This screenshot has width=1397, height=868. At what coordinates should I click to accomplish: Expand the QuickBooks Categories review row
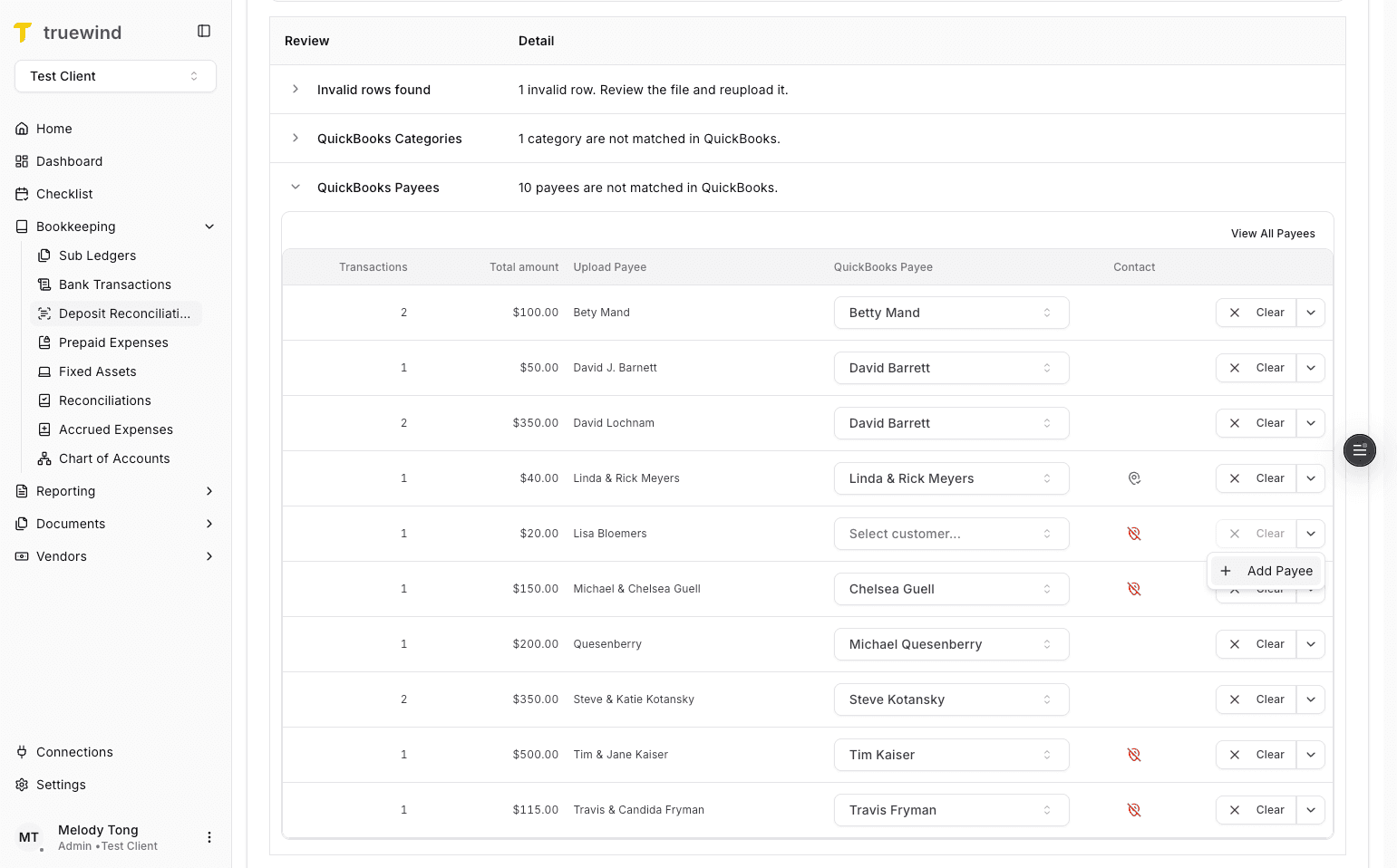[x=295, y=138]
